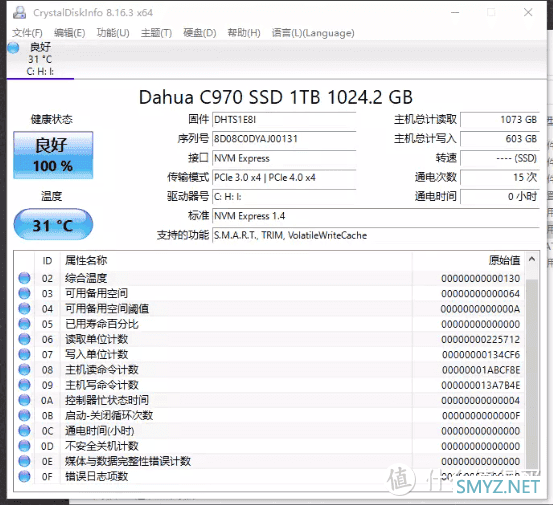
Task: Click raw value 0000000134CF6
Action: [x=481, y=354]
